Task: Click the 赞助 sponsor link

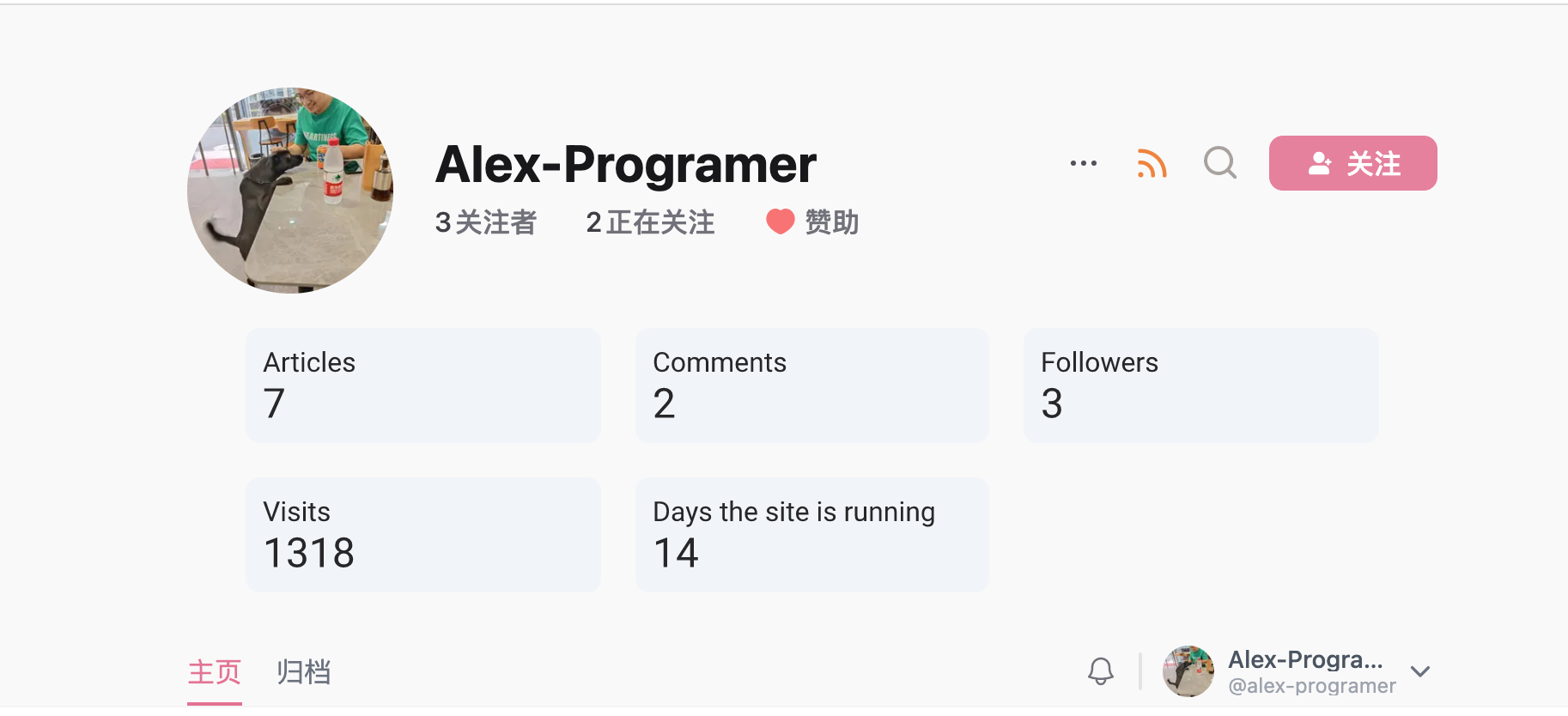Action: pos(831,222)
